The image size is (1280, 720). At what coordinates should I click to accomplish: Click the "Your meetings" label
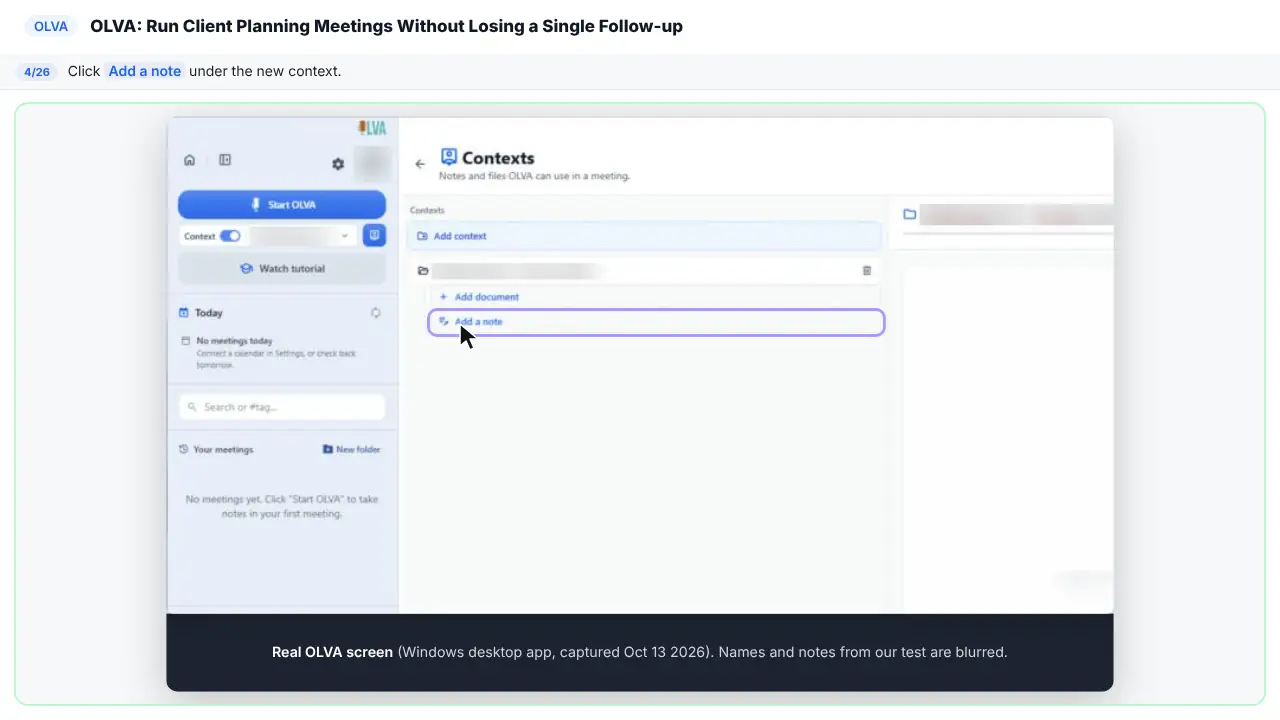(223, 450)
